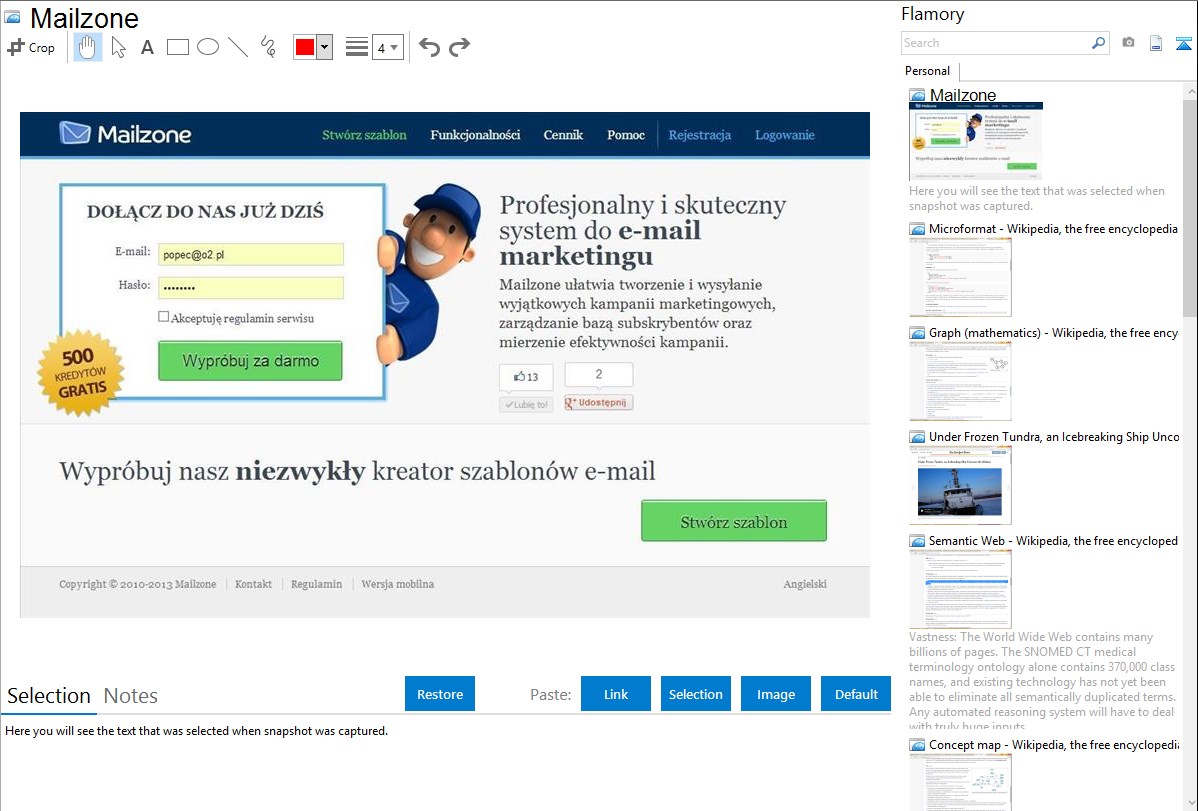The height and width of the screenshot is (811, 1198).
Task: Activate the hand pan tool
Action: click(x=87, y=47)
